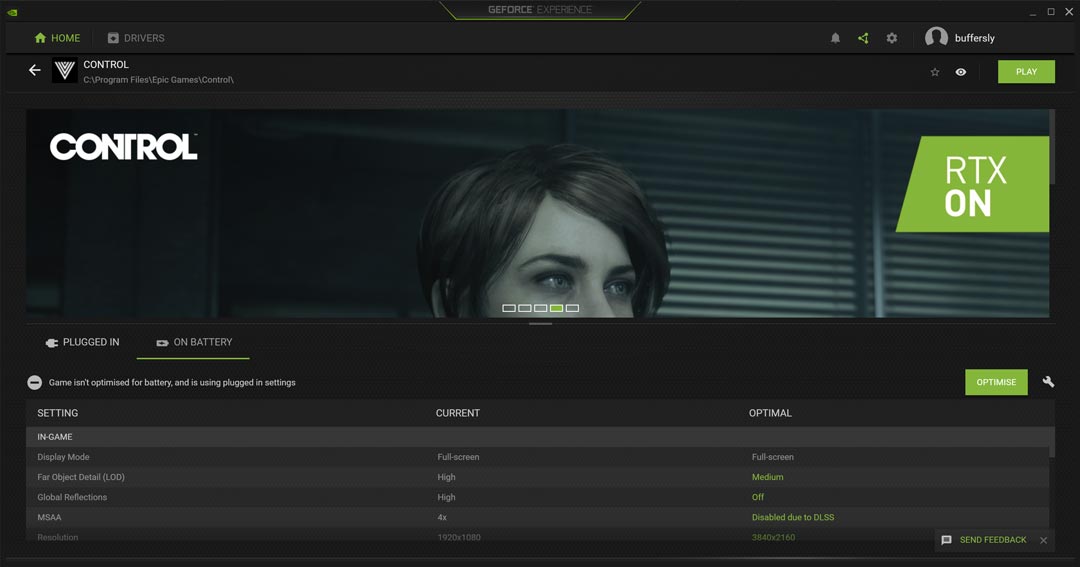The width and height of the screenshot is (1080, 567).
Task: Open settings via the gear icon
Action: [891, 38]
